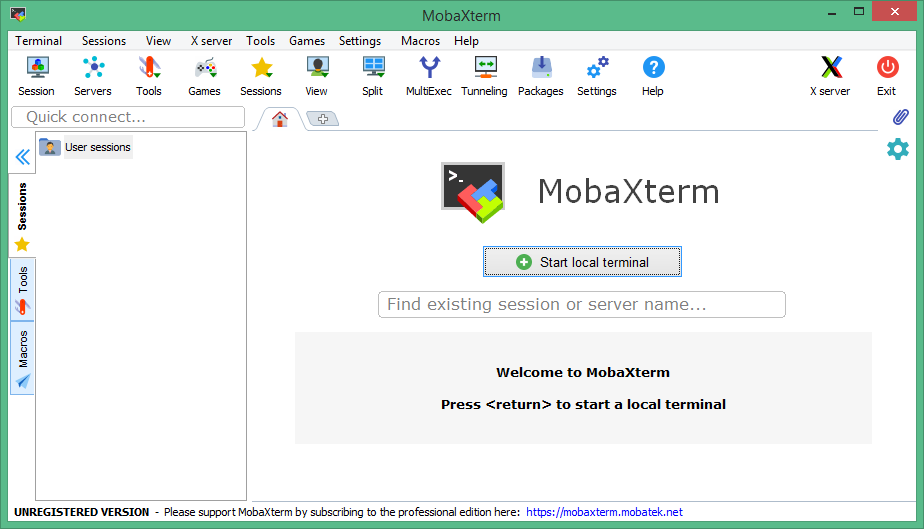924x529 pixels.
Task: Open the Sessions menu
Action: [x=104, y=41]
